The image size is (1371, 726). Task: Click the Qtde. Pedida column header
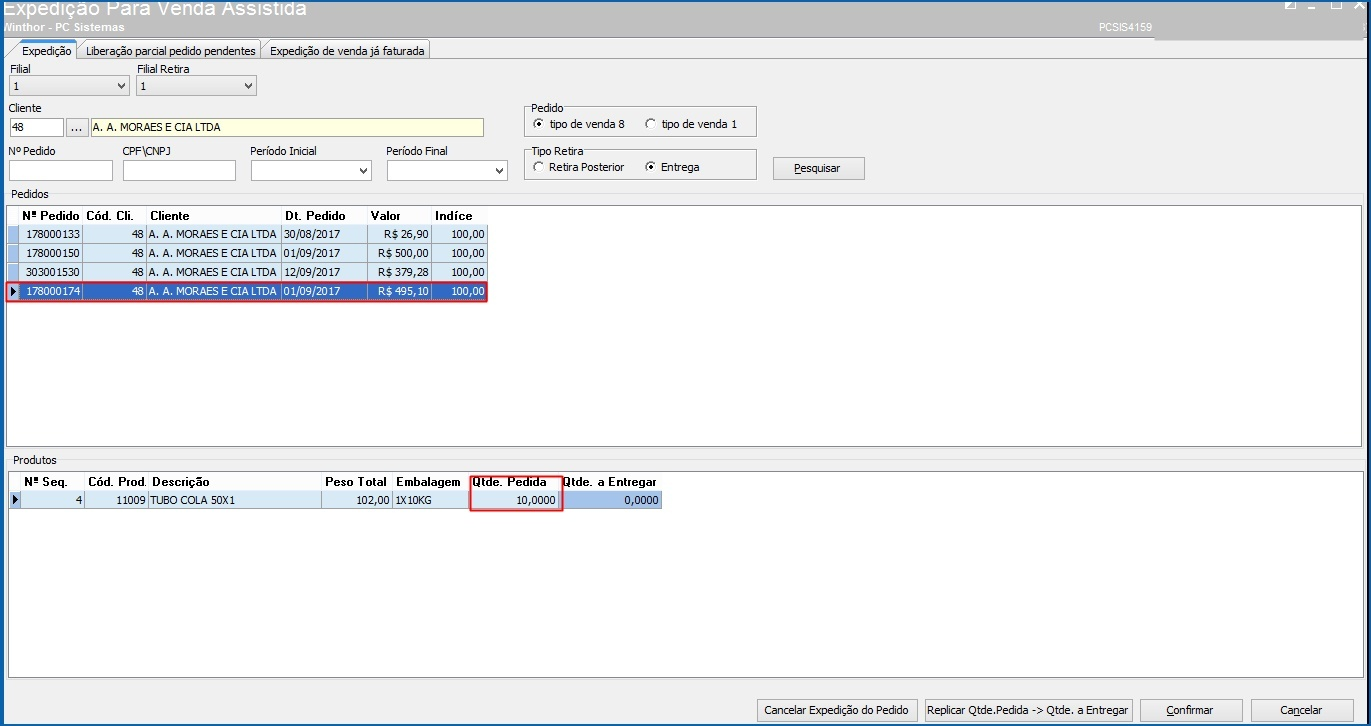(x=515, y=482)
